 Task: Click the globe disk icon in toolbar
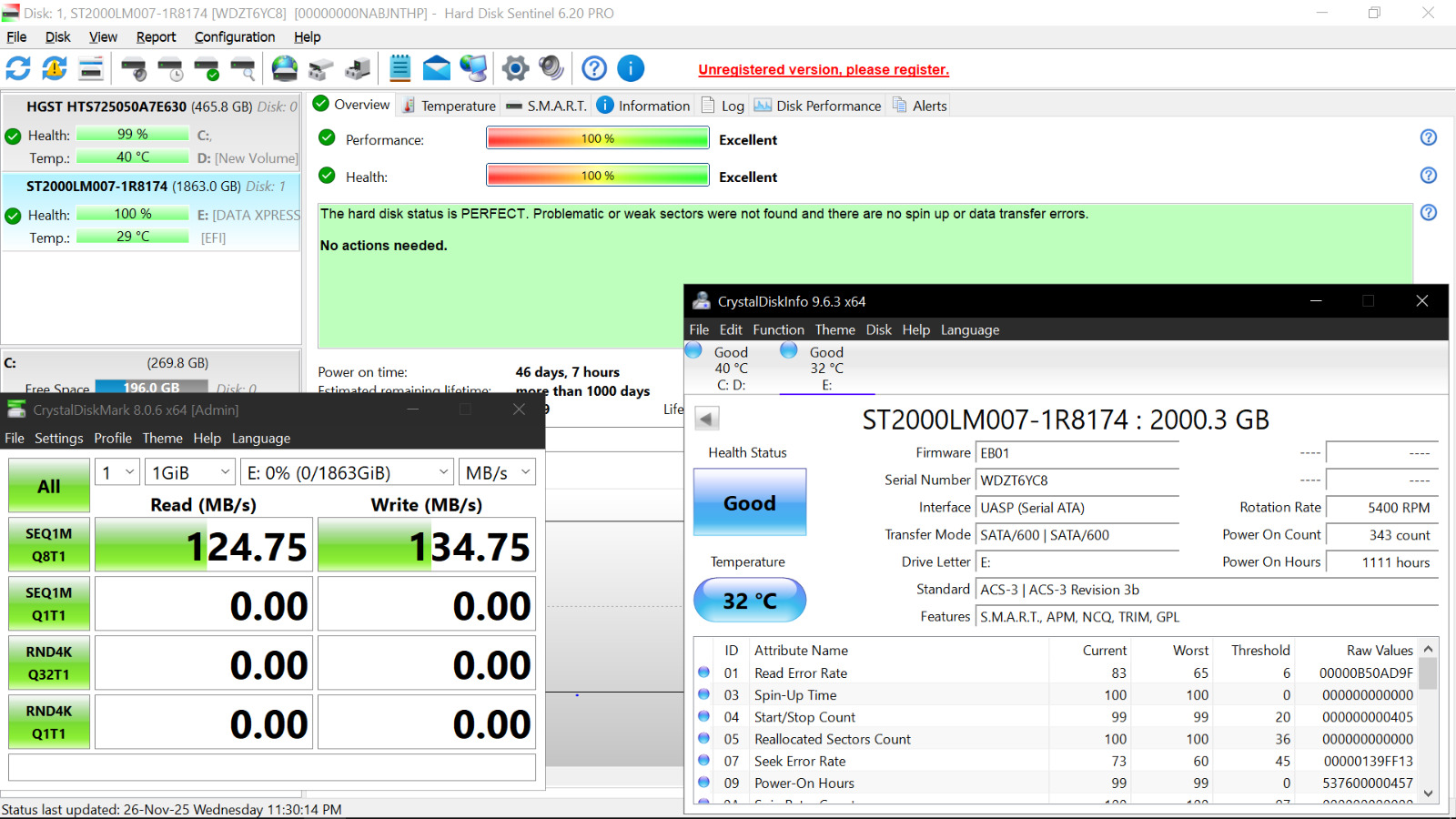pos(285,68)
